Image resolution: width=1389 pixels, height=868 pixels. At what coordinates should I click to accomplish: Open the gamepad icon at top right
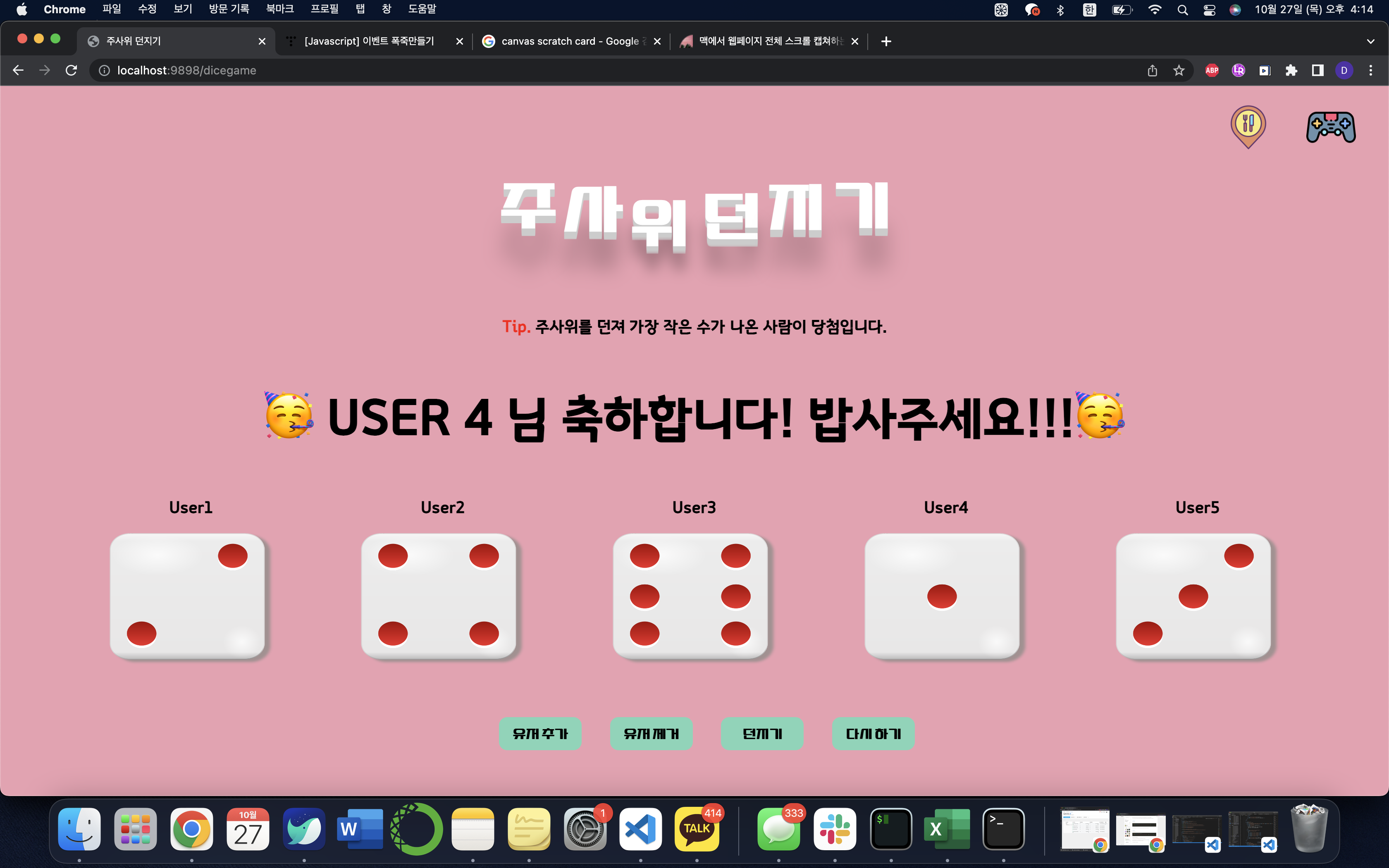pyautogui.click(x=1331, y=127)
